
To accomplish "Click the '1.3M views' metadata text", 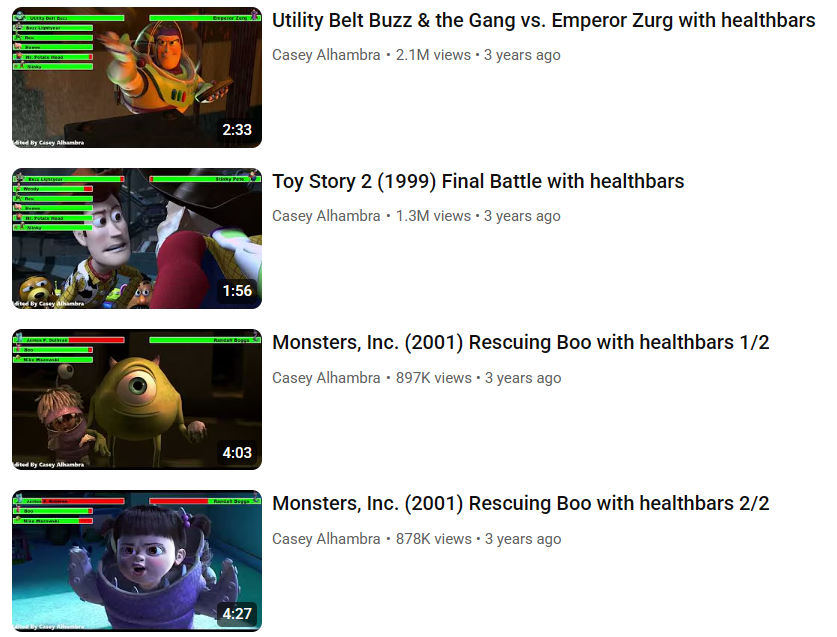I will pyautogui.click(x=433, y=216).
